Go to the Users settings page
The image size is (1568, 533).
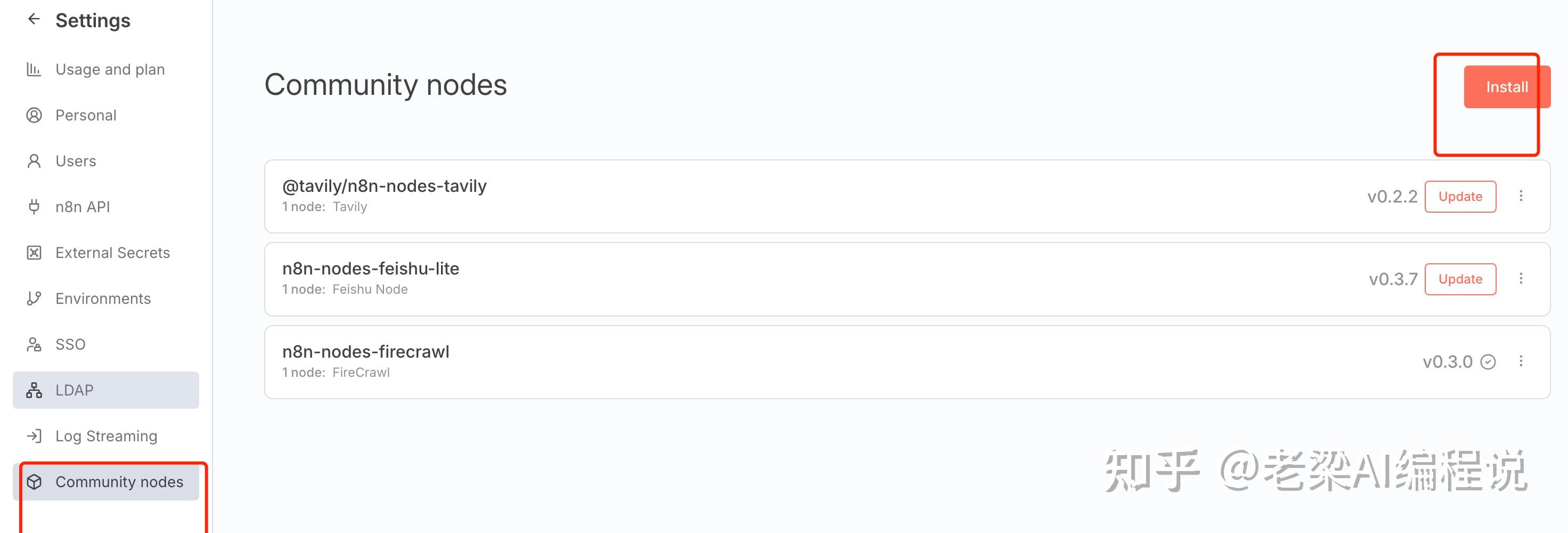pos(76,161)
